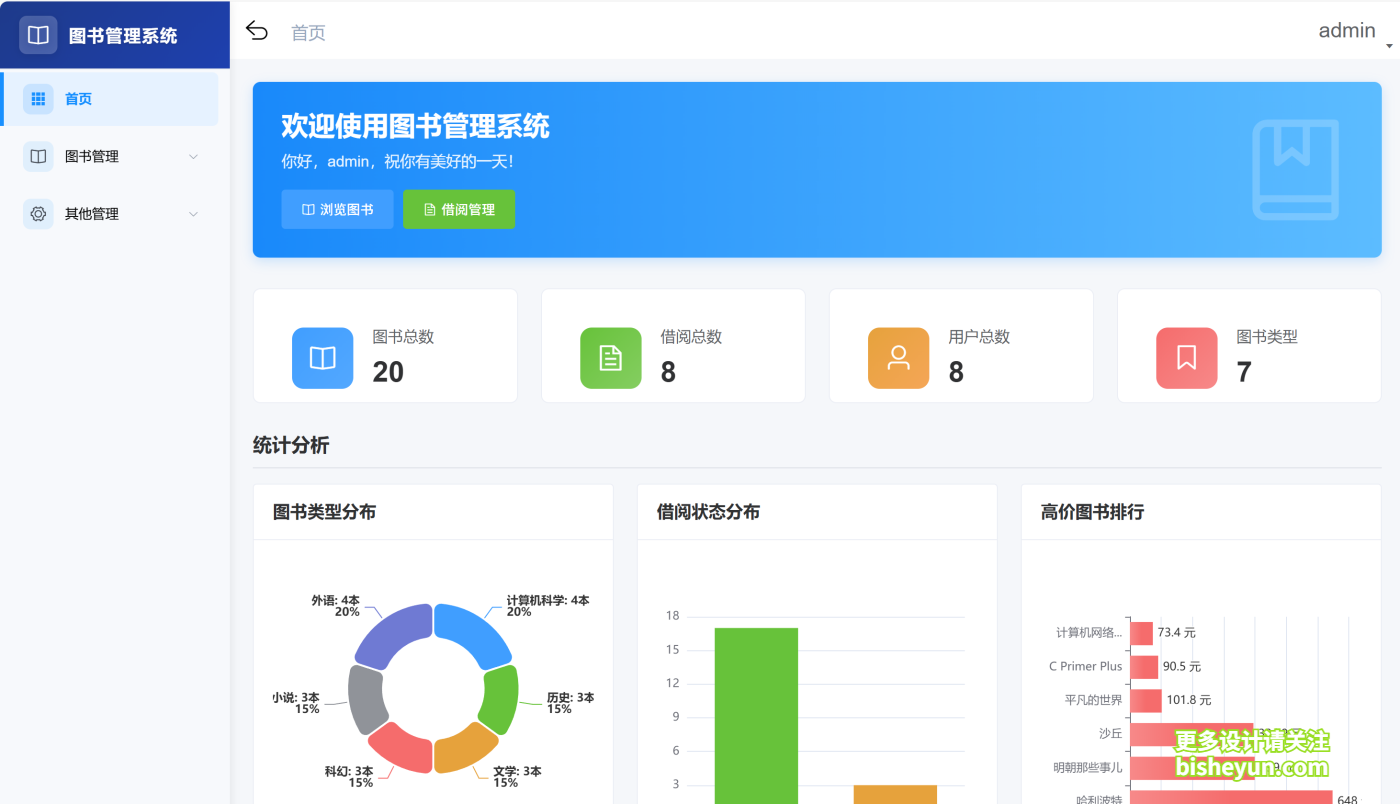Screen dimensions: 1400x804
Task: Click the orange user icon on 用户总数 card
Action: click(x=898, y=358)
